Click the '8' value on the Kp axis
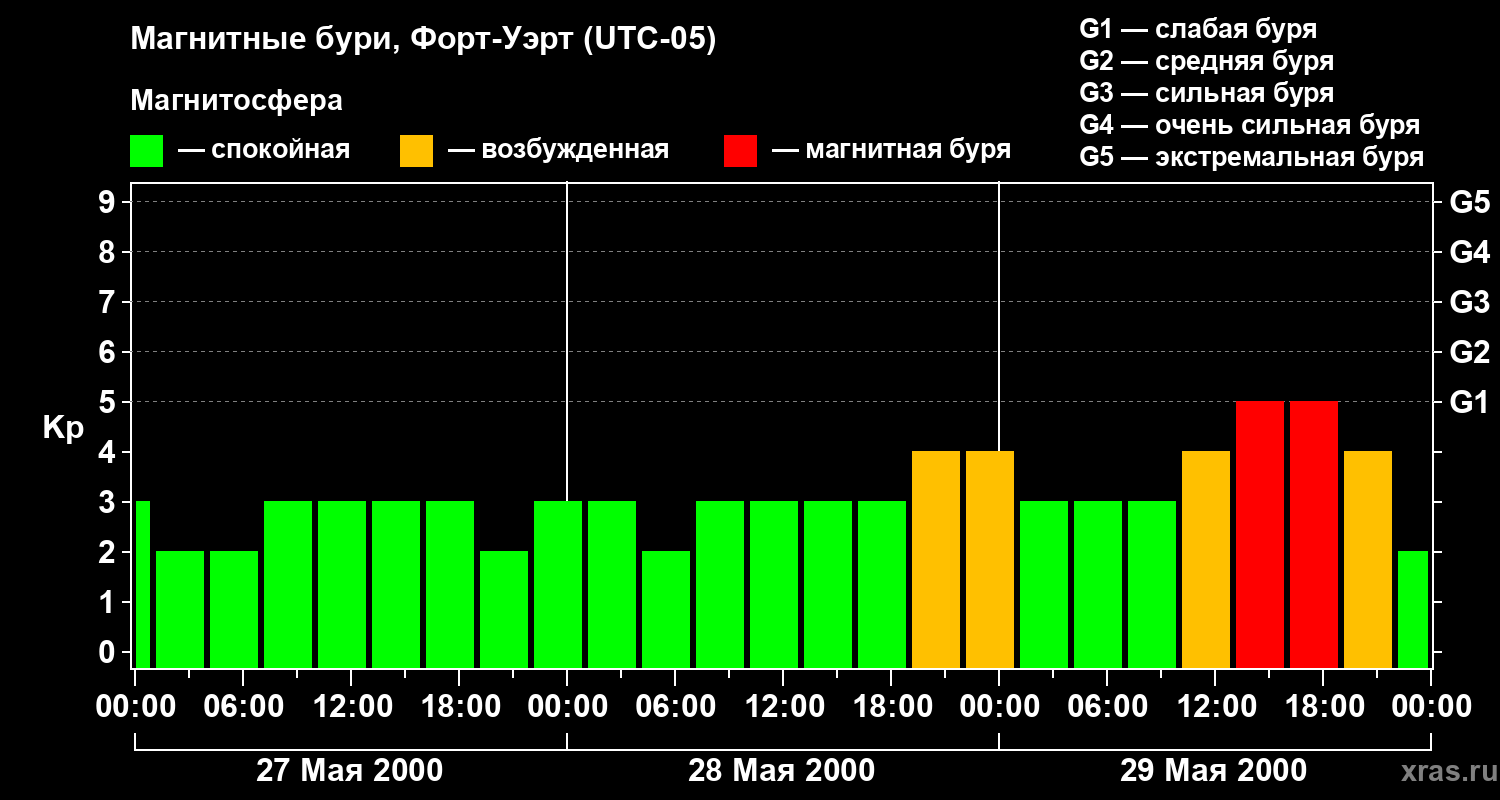This screenshot has width=1500, height=800. coord(108,252)
